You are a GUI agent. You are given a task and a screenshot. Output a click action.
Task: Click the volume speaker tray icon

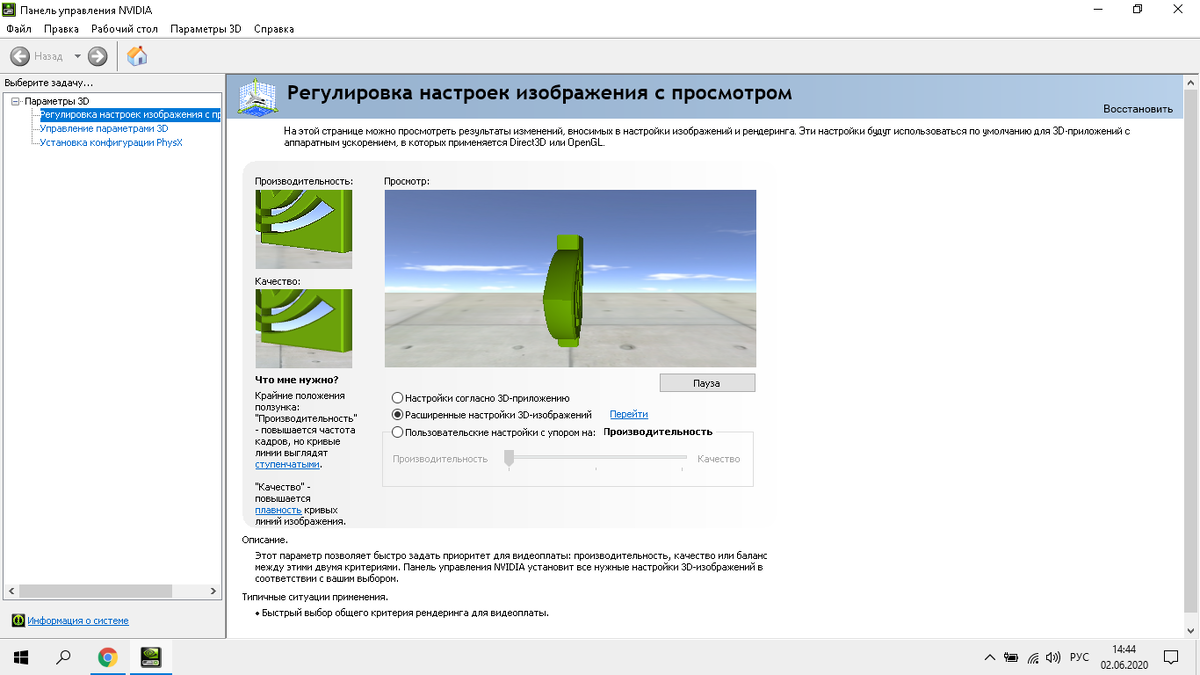tap(1052, 658)
